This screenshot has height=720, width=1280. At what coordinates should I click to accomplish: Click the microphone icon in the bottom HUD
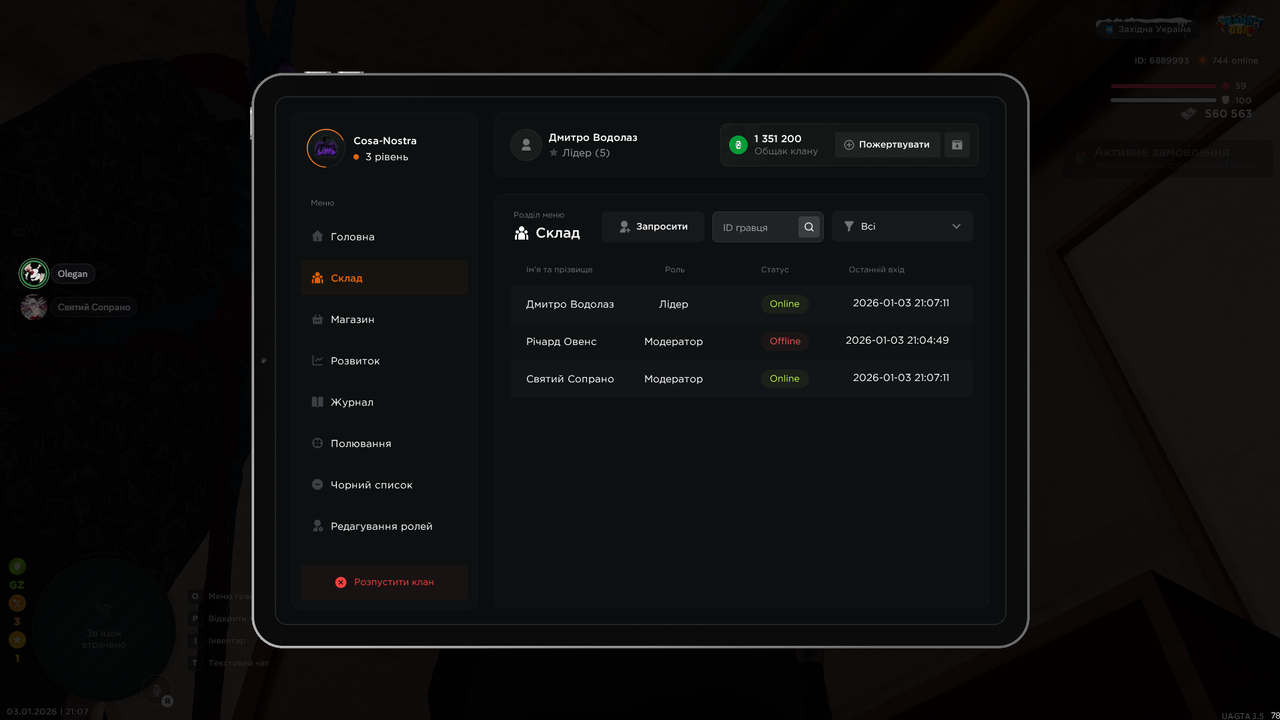tap(154, 689)
